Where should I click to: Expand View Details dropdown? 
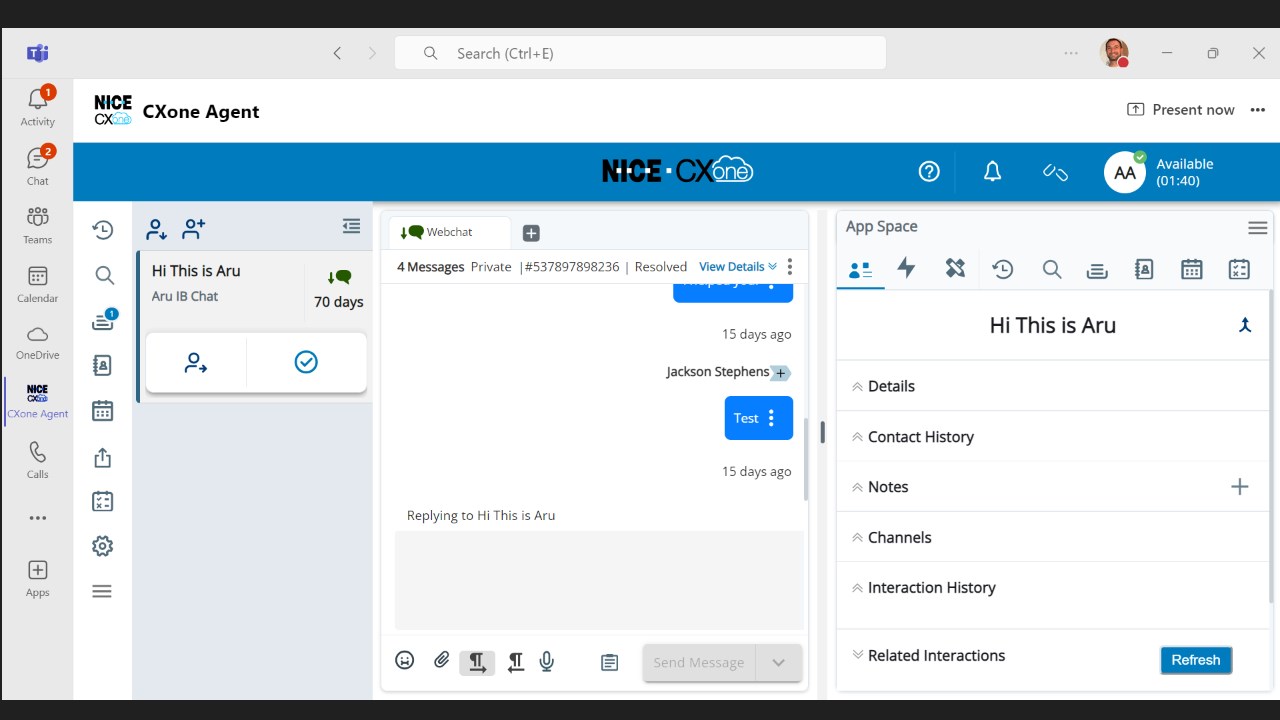[x=738, y=266]
